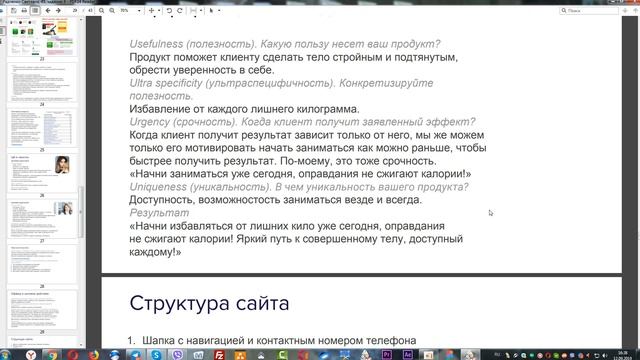640x360 pixels.
Task: Open Yandex Browser from the taskbar
Action: [x=31, y=355]
